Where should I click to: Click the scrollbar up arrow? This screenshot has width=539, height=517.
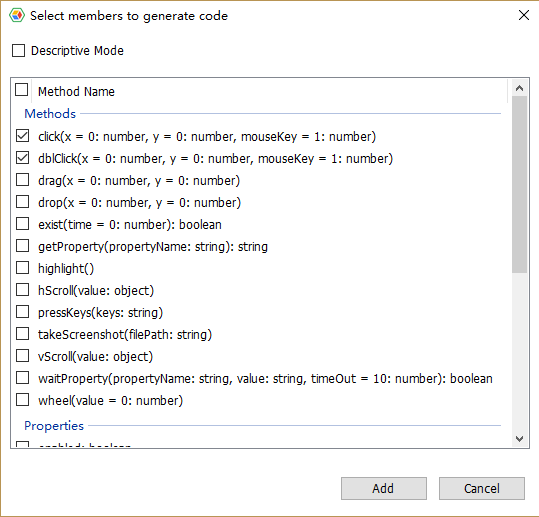point(519,88)
